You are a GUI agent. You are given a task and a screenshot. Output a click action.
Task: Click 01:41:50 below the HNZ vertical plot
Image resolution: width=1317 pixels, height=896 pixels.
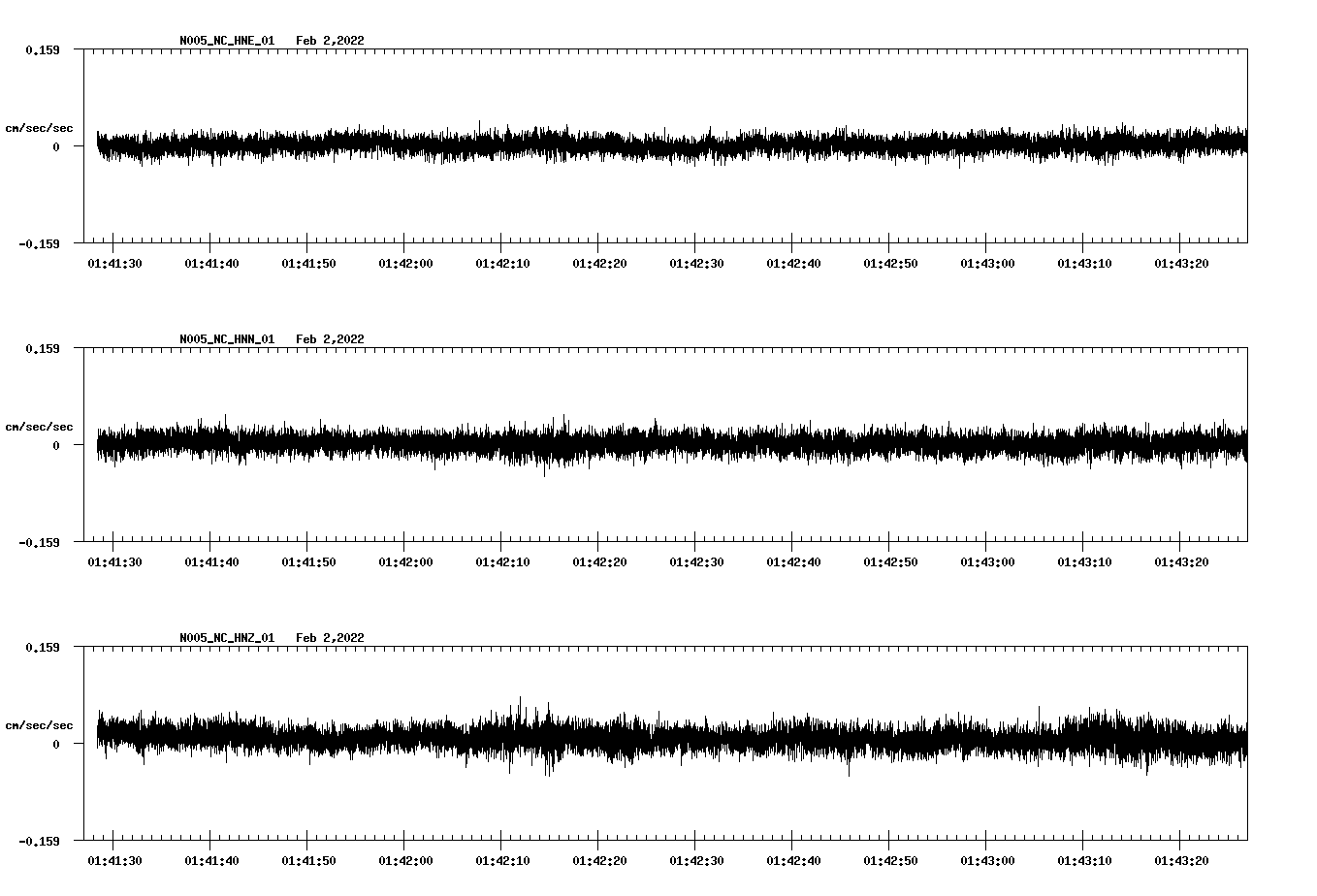308,861
